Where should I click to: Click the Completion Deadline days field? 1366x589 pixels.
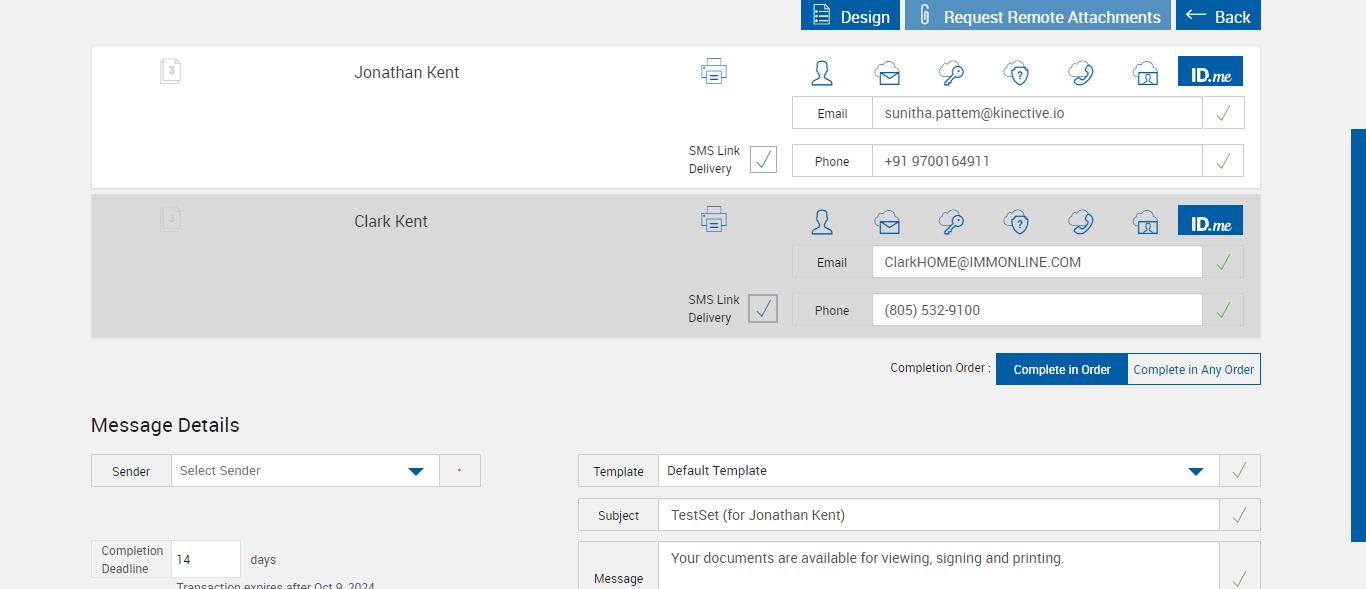click(206, 560)
